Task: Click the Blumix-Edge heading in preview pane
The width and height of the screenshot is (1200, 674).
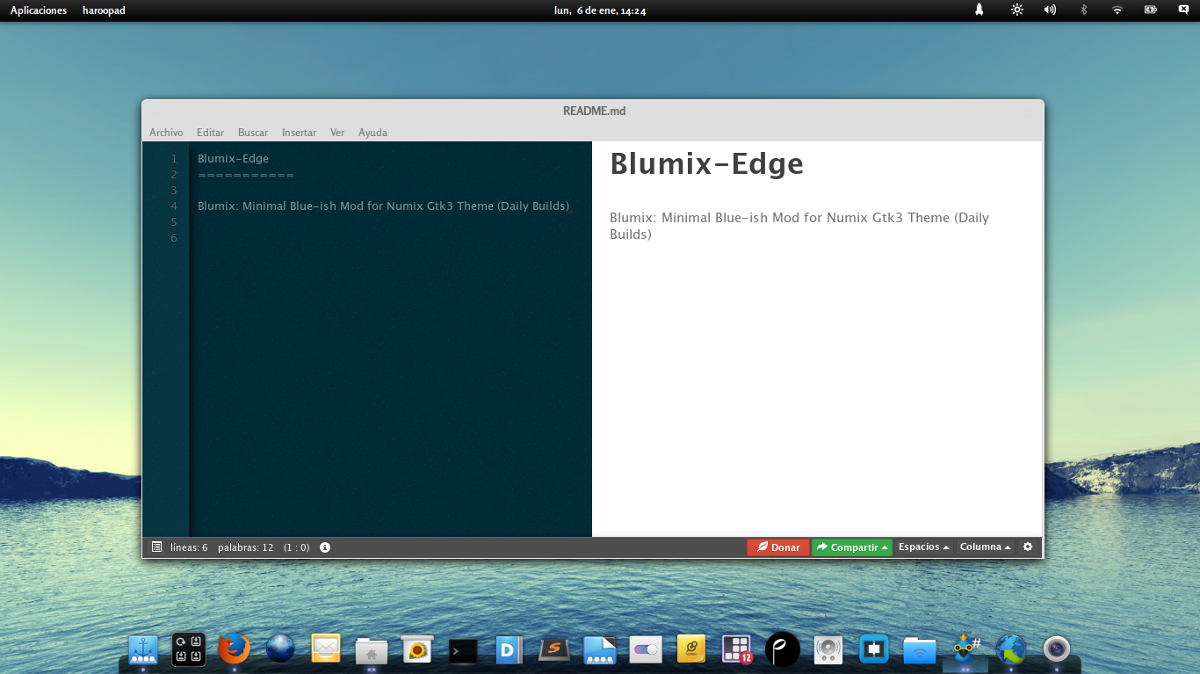Action: (707, 164)
